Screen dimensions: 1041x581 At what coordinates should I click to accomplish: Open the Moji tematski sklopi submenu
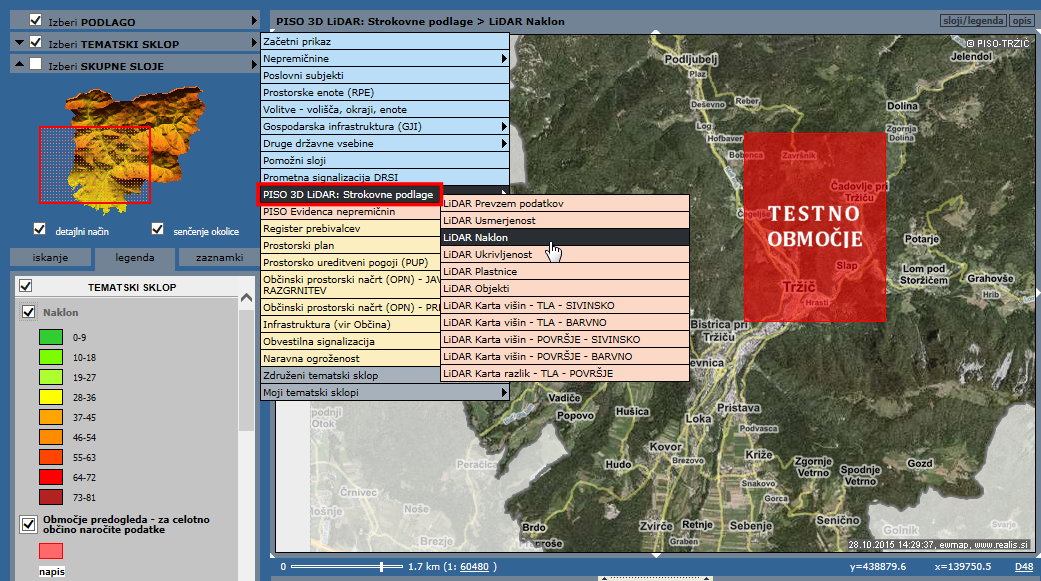pos(384,393)
